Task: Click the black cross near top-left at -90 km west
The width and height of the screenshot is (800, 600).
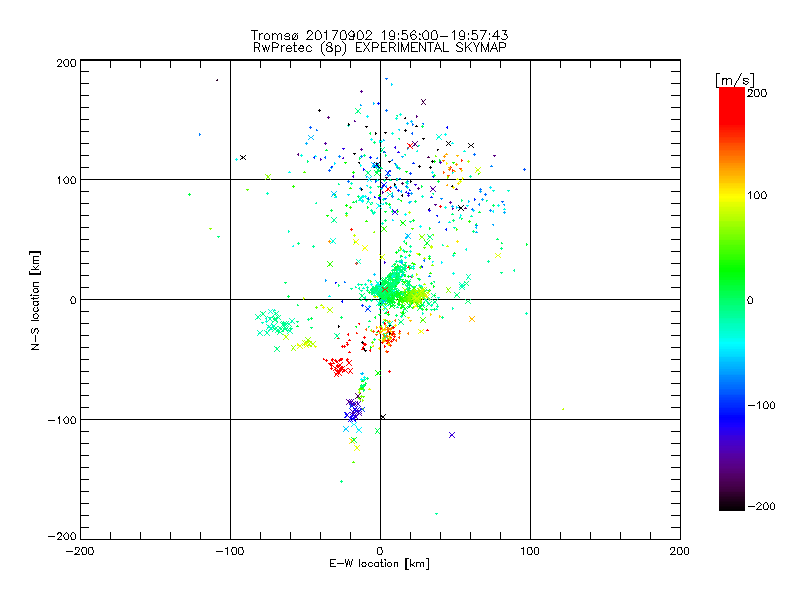Action: click(x=243, y=157)
